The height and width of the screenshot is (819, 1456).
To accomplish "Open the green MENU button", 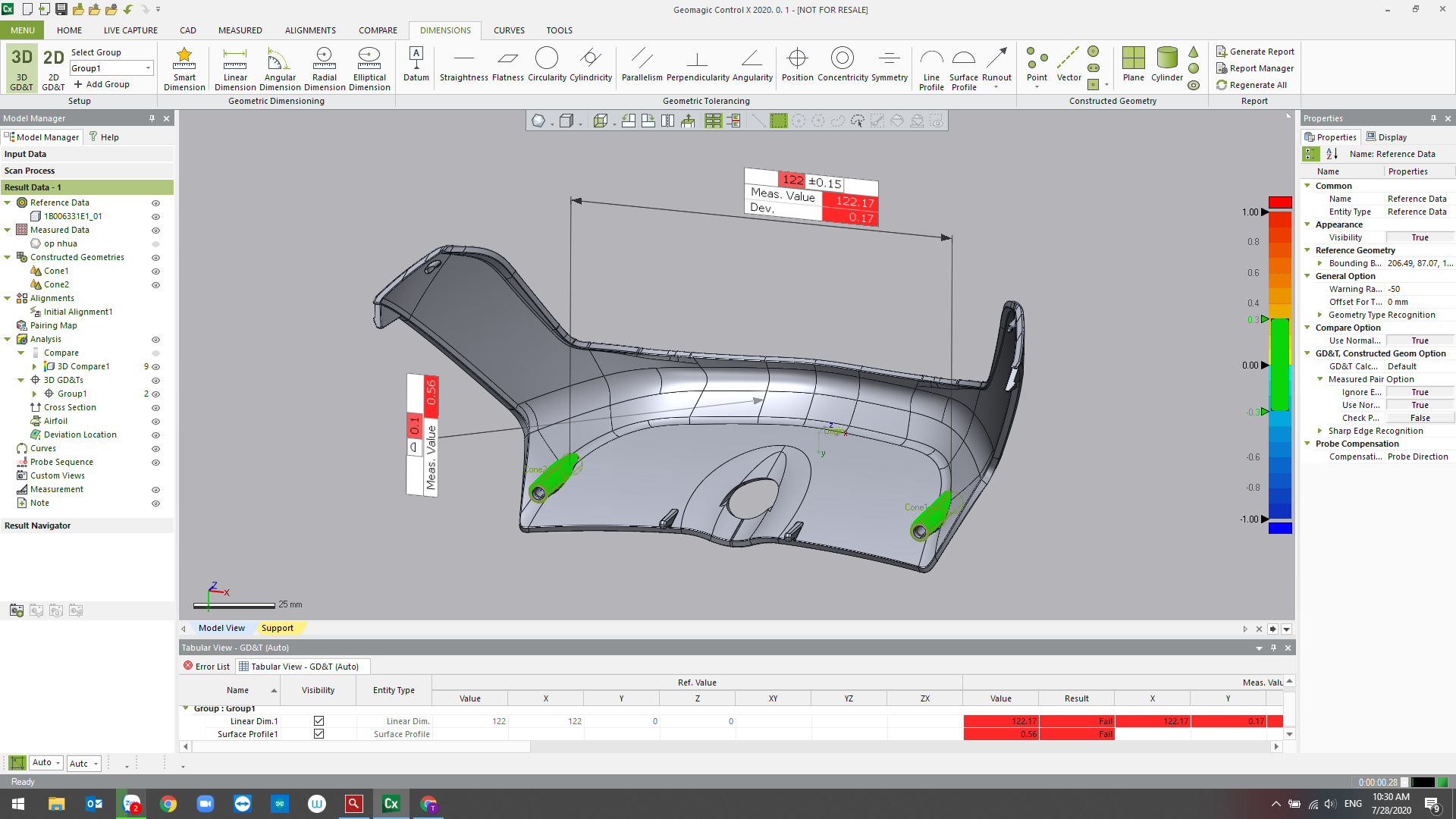I will [22, 30].
